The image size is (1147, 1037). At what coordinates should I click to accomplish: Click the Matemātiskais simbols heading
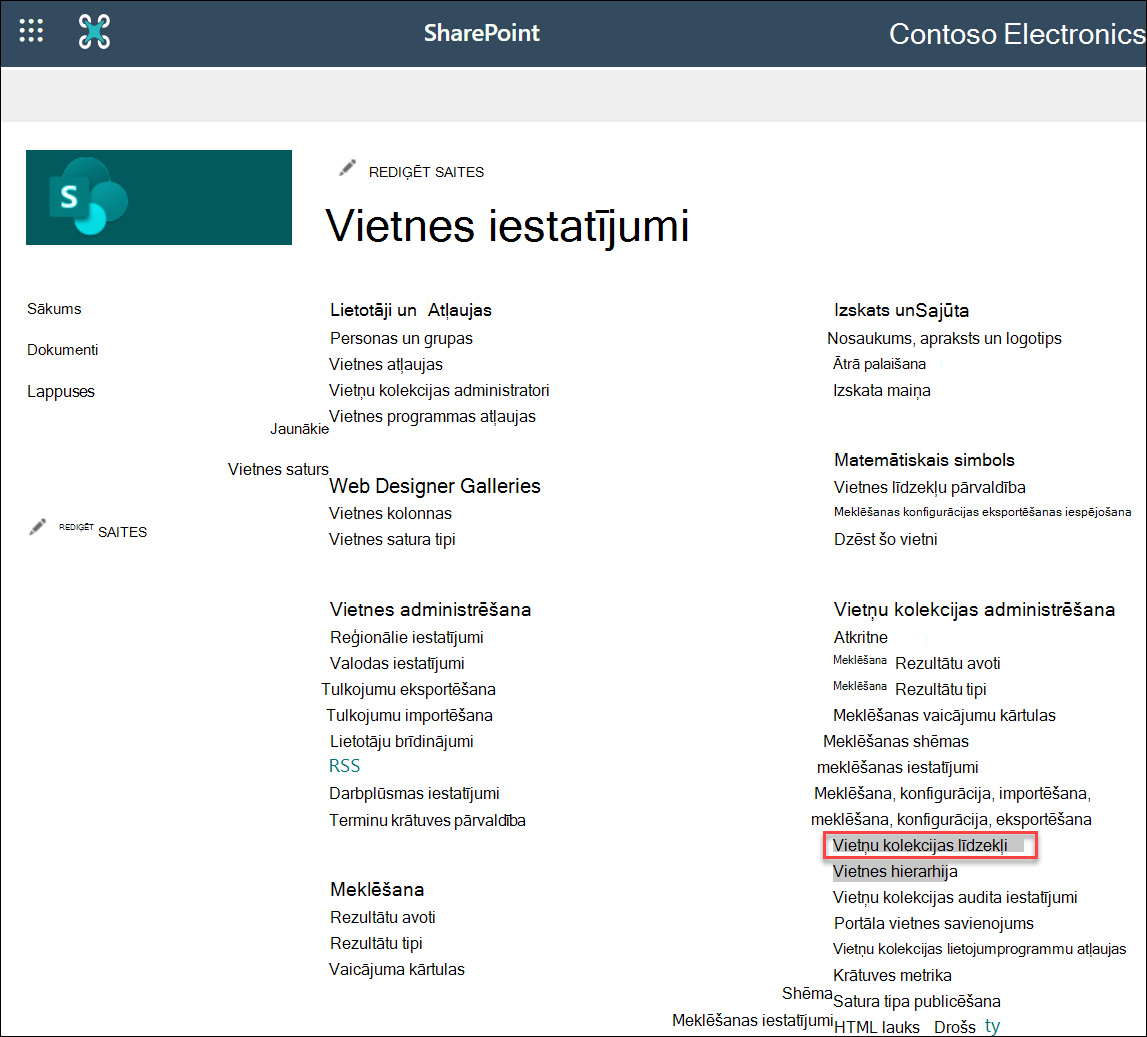(x=924, y=460)
